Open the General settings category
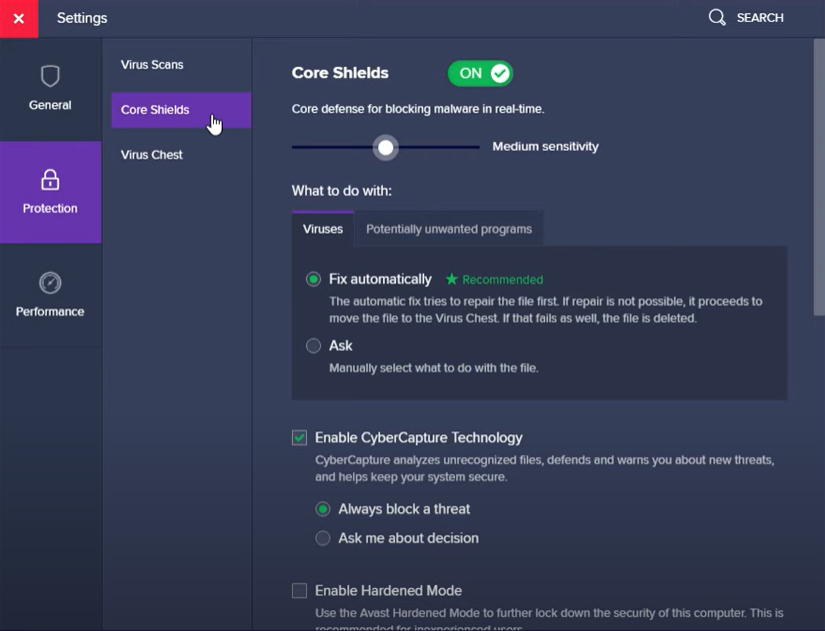The image size is (825, 631). pyautogui.click(x=51, y=89)
